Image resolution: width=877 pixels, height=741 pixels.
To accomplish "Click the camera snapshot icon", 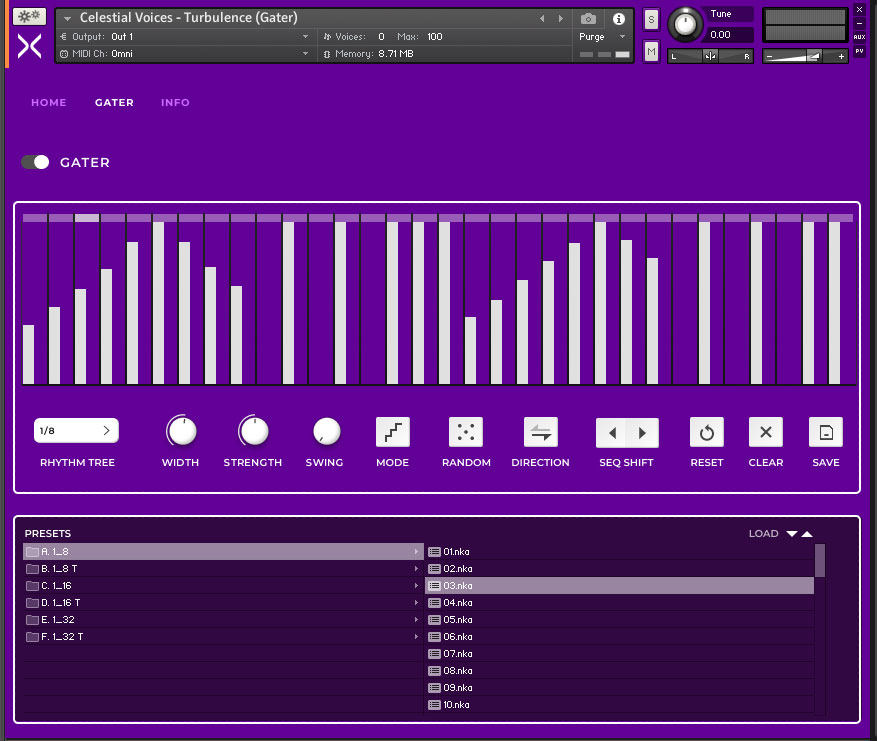I will (588, 19).
